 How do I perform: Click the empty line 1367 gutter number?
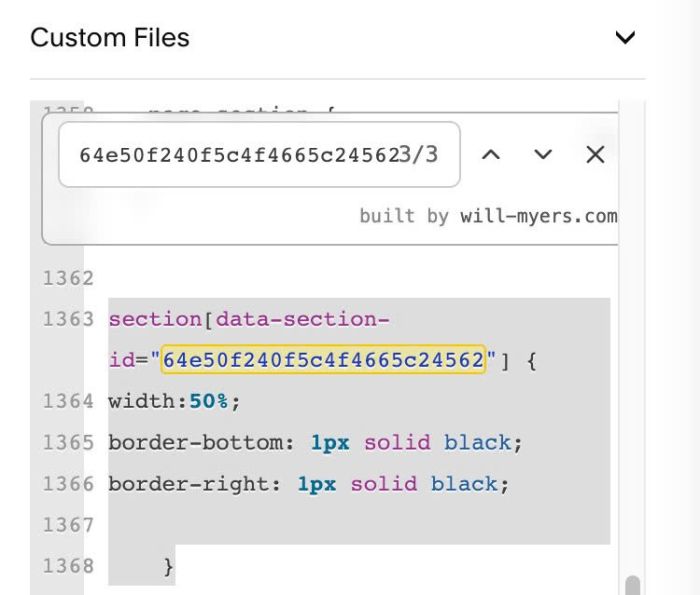coord(68,525)
